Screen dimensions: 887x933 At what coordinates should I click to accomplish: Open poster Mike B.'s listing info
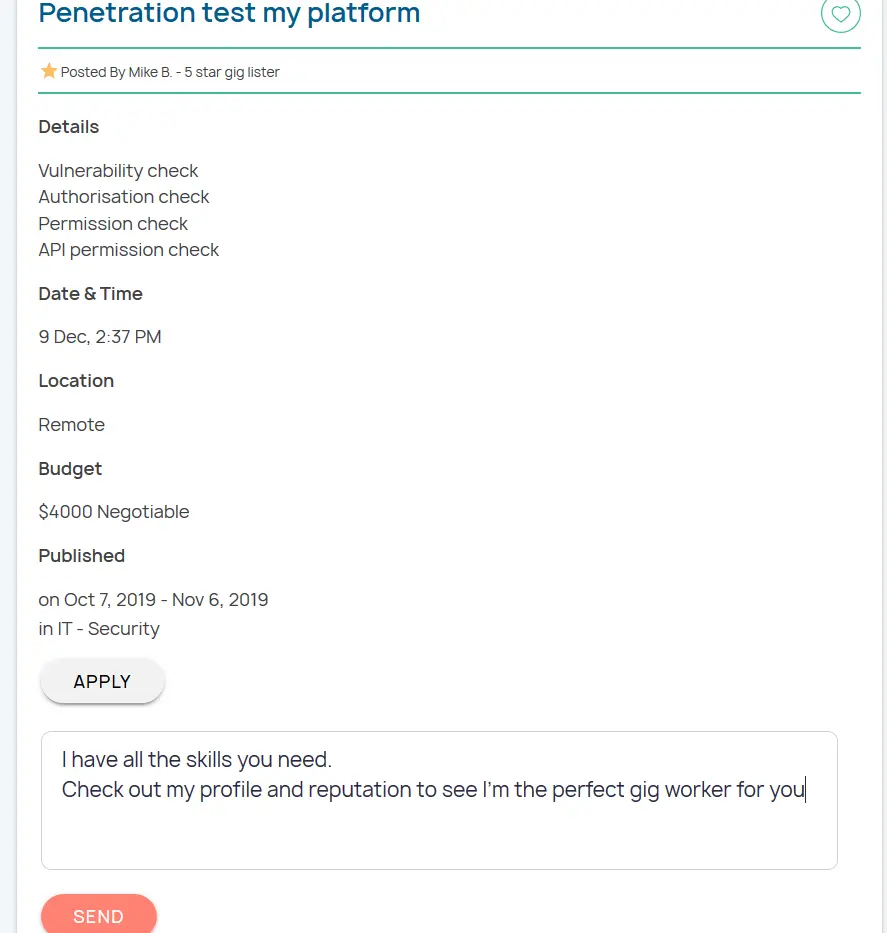[170, 72]
